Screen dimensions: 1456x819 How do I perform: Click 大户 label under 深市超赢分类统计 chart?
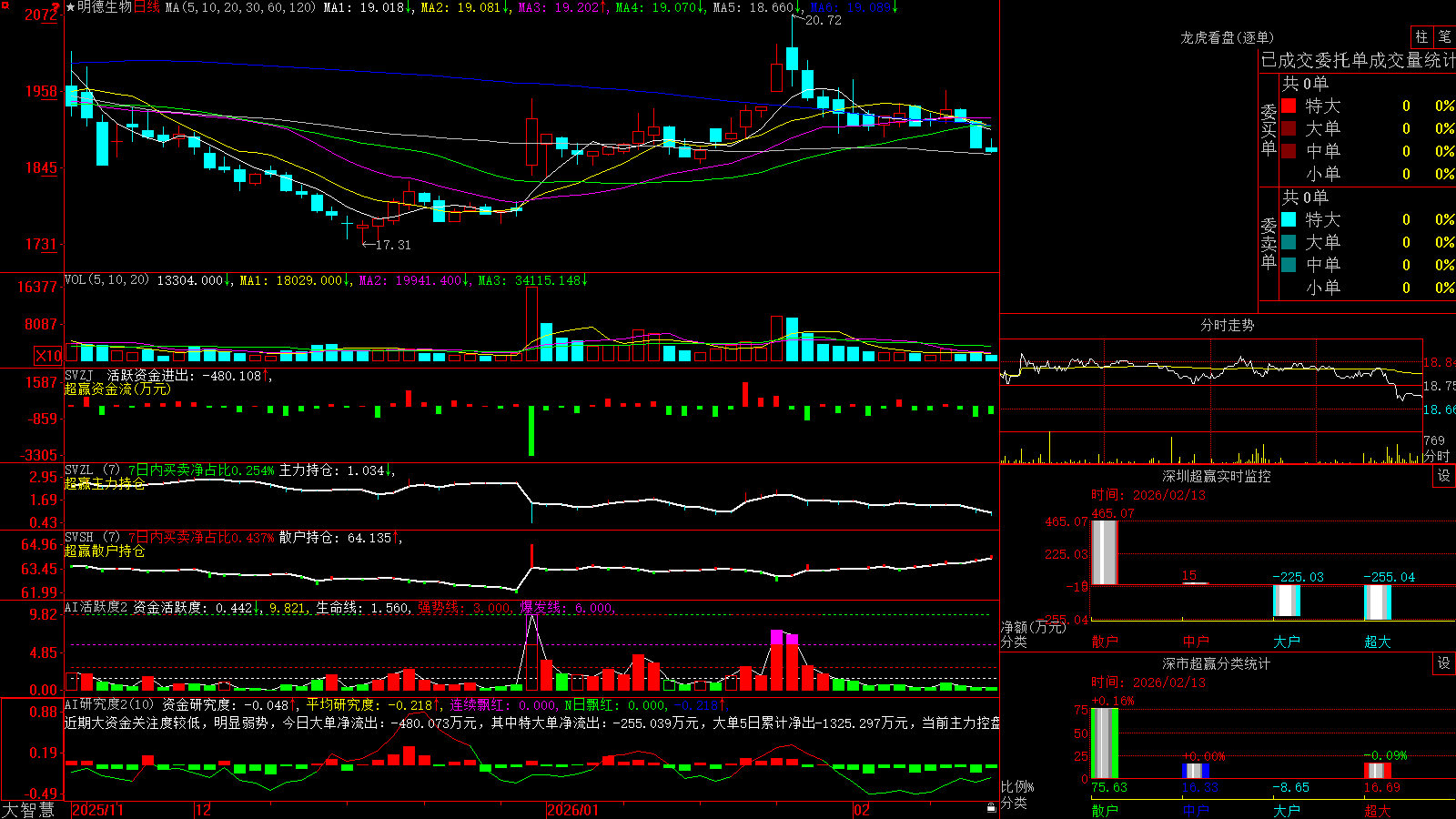(x=1287, y=810)
